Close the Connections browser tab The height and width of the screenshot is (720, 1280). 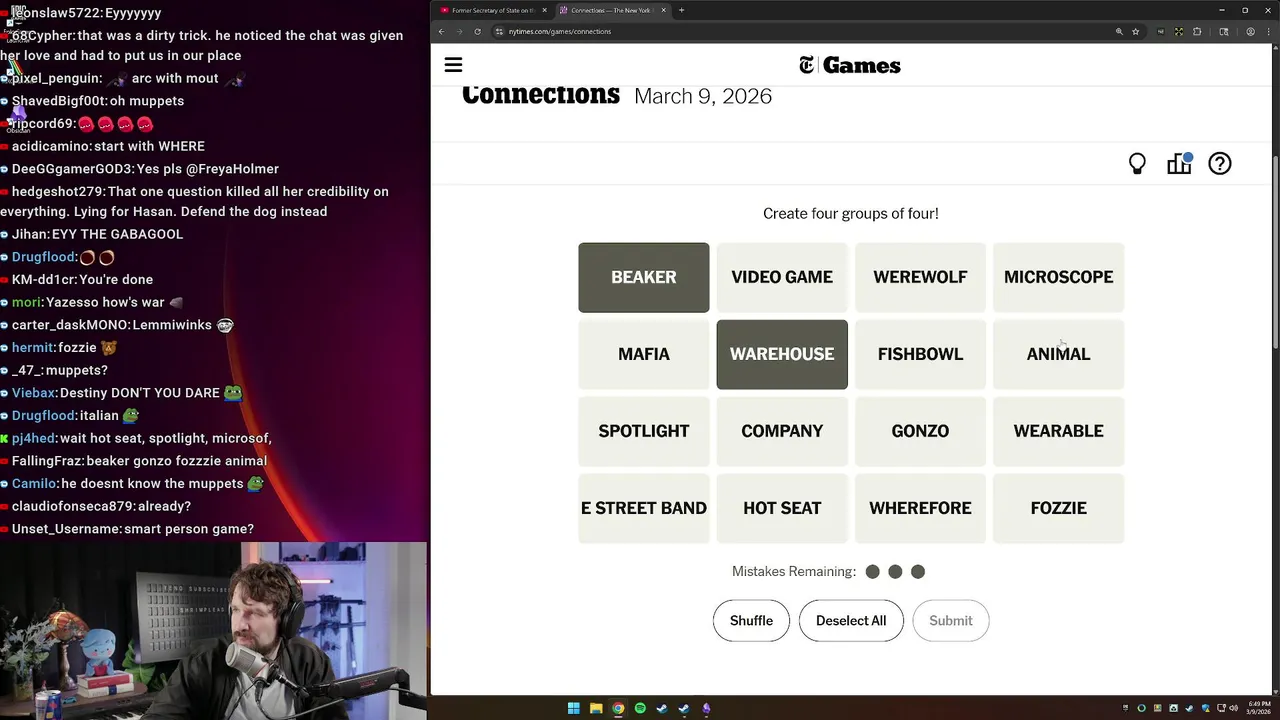(x=663, y=10)
